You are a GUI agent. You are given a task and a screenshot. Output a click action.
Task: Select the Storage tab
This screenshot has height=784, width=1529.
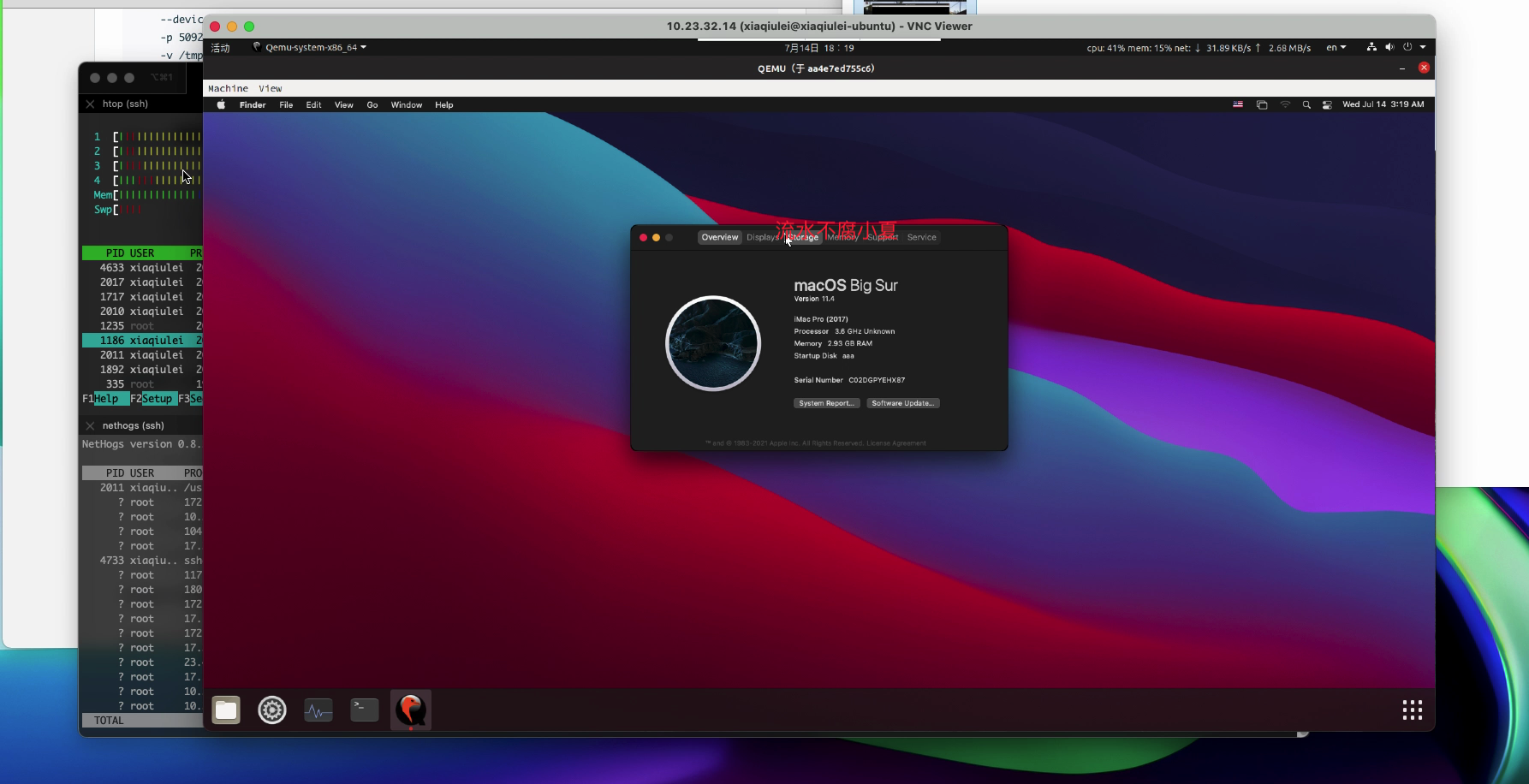[x=803, y=237]
